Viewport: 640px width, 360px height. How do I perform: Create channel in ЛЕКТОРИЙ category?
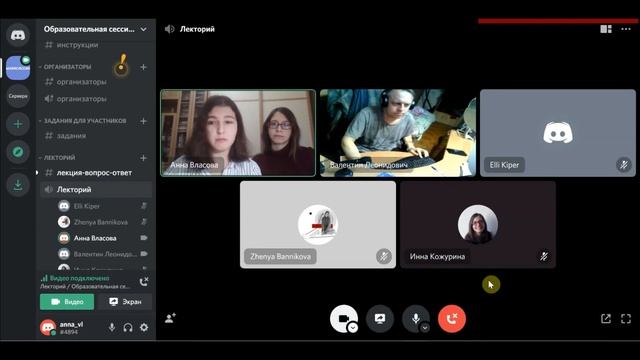pos(143,158)
